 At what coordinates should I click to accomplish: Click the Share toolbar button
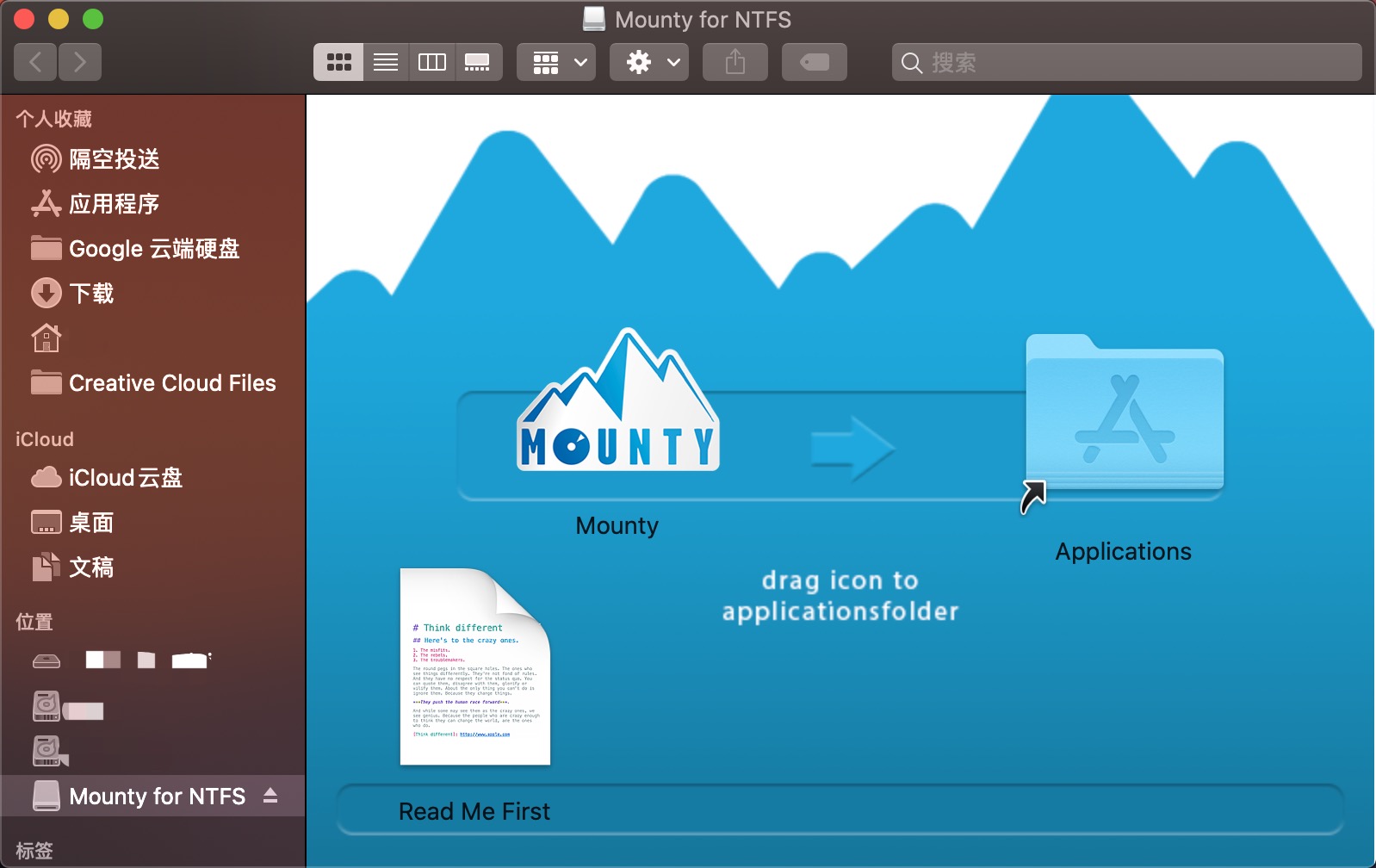(x=735, y=62)
